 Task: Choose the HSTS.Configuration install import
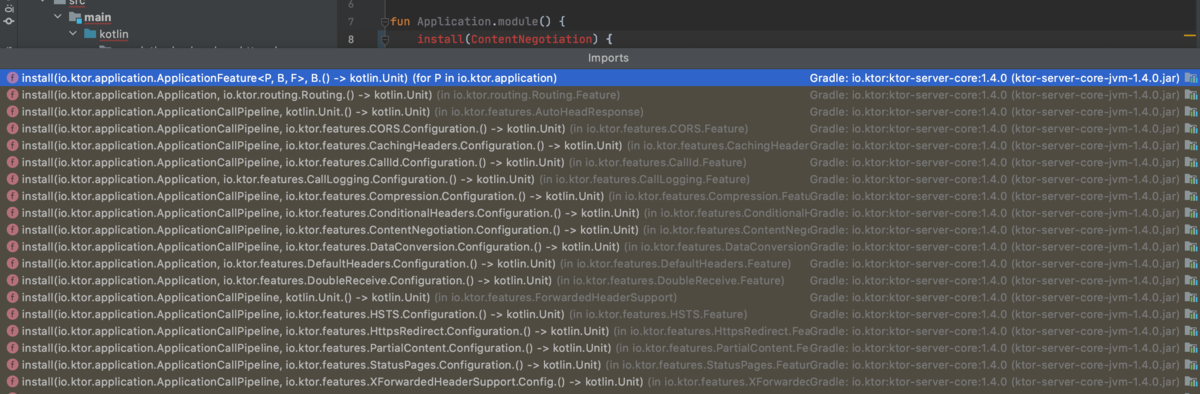600,314
